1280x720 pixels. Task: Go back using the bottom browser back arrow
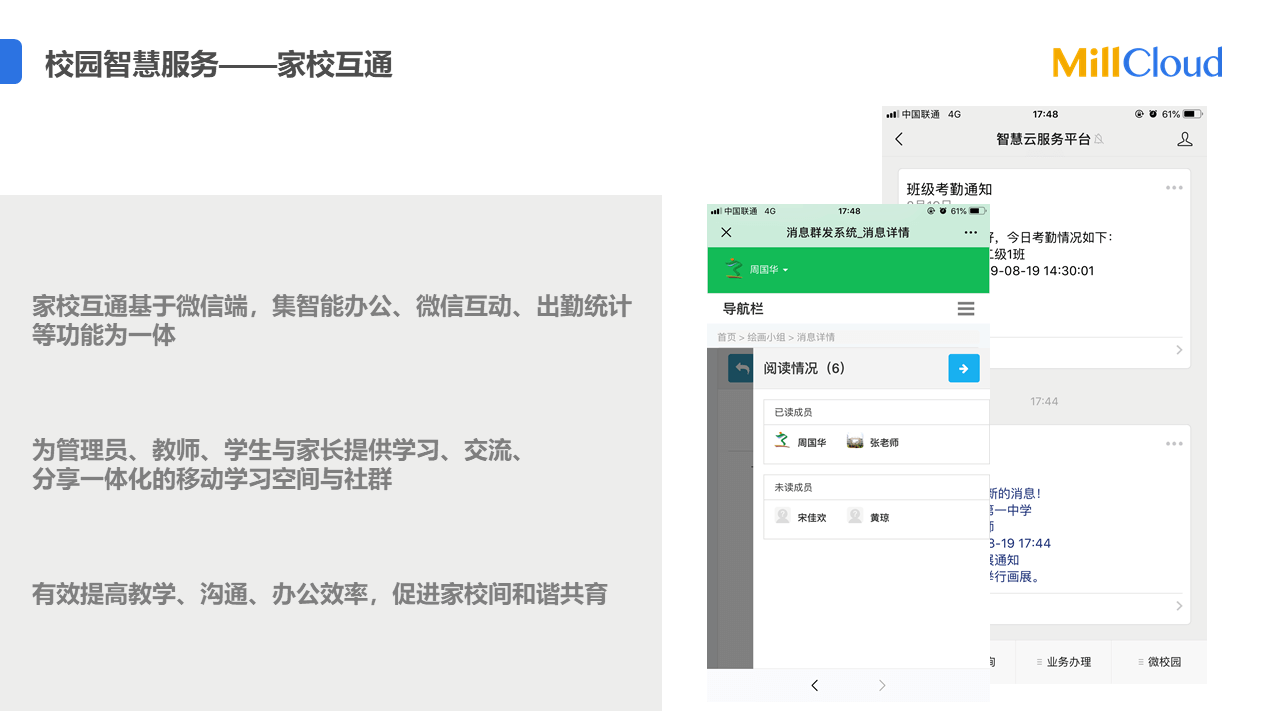[x=814, y=685]
